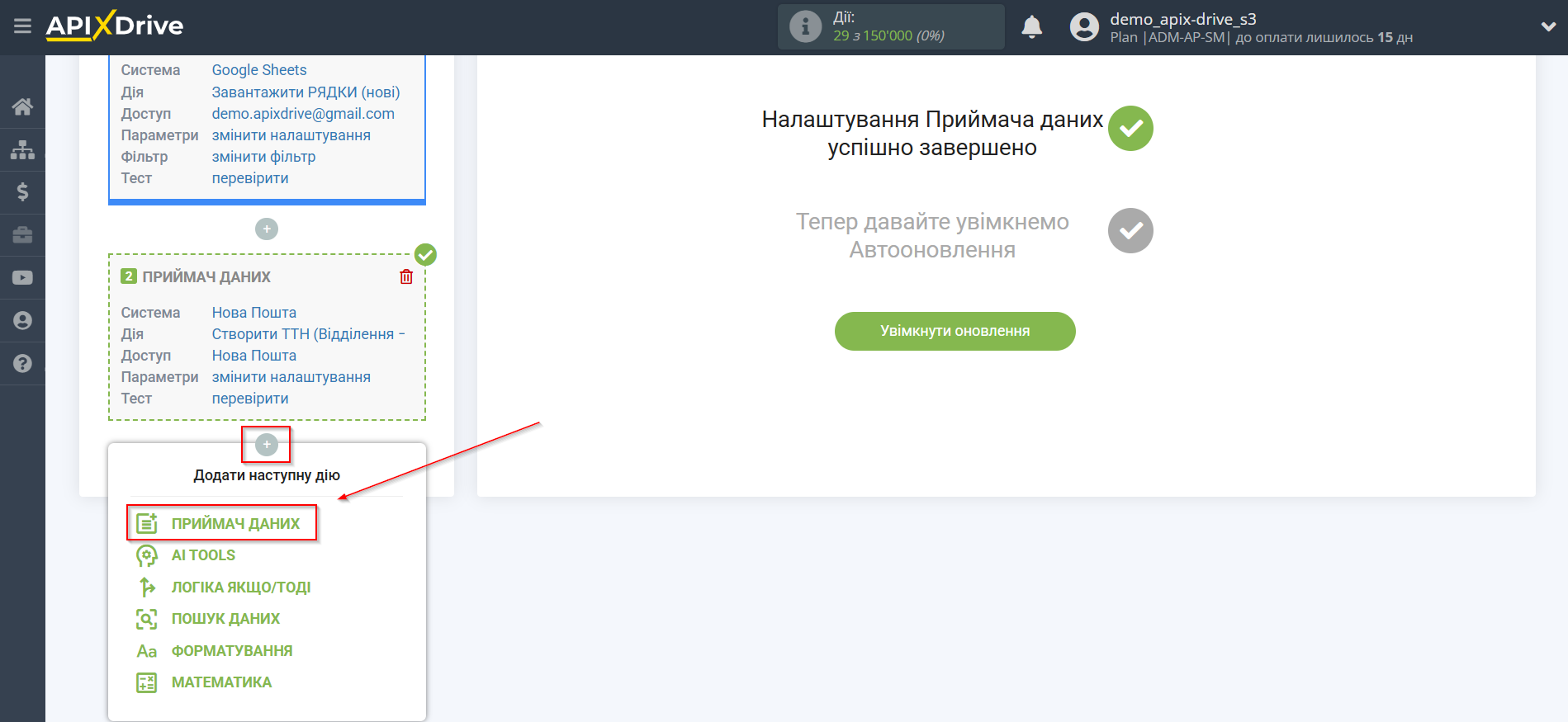
Task: Open briefcase icon in sidebar
Action: click(x=22, y=235)
